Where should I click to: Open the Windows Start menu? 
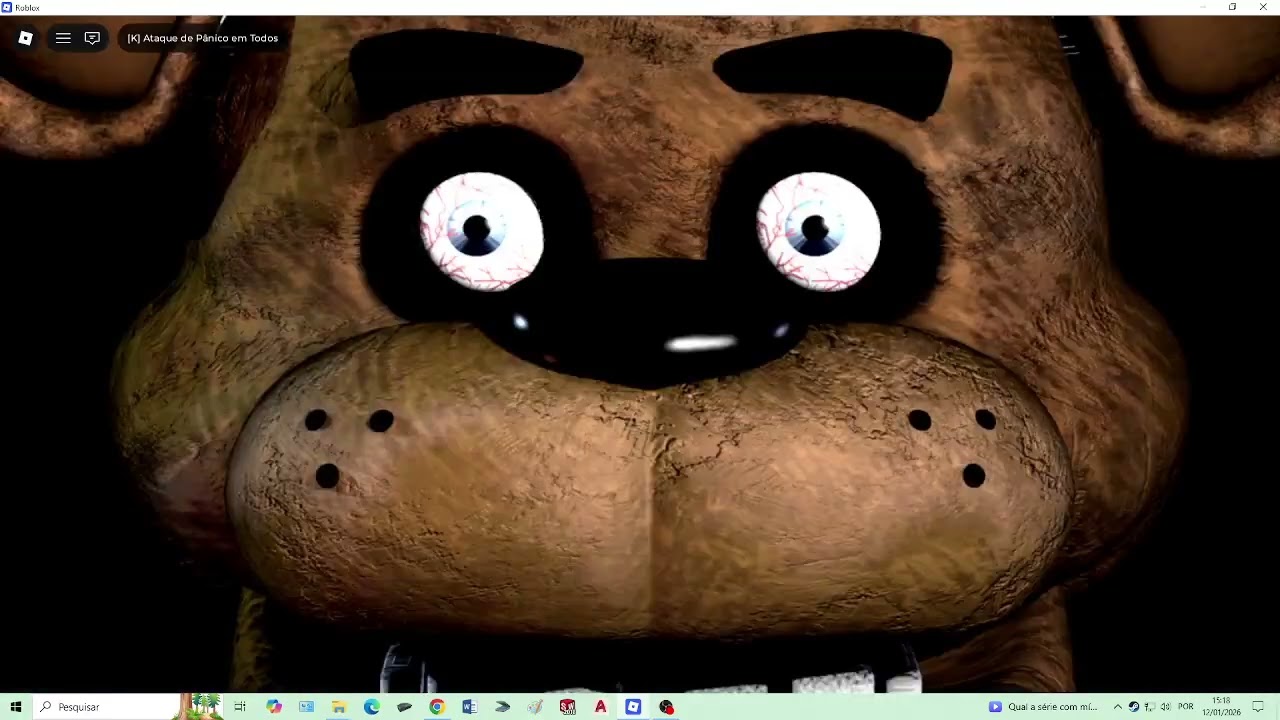pos(15,707)
